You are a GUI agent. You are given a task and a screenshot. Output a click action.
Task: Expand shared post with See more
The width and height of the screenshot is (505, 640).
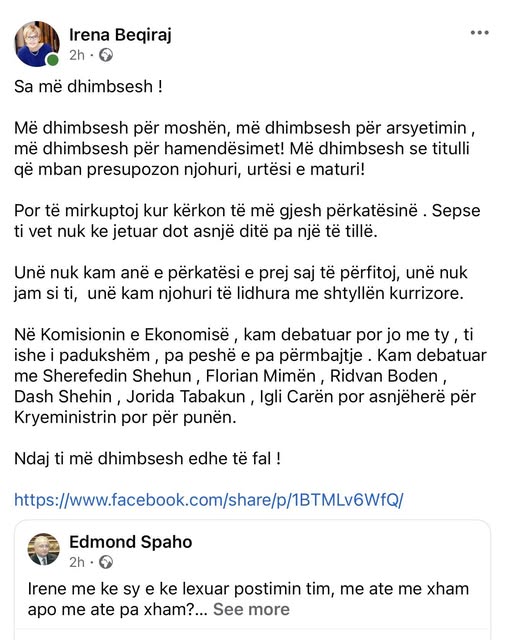coord(251,609)
